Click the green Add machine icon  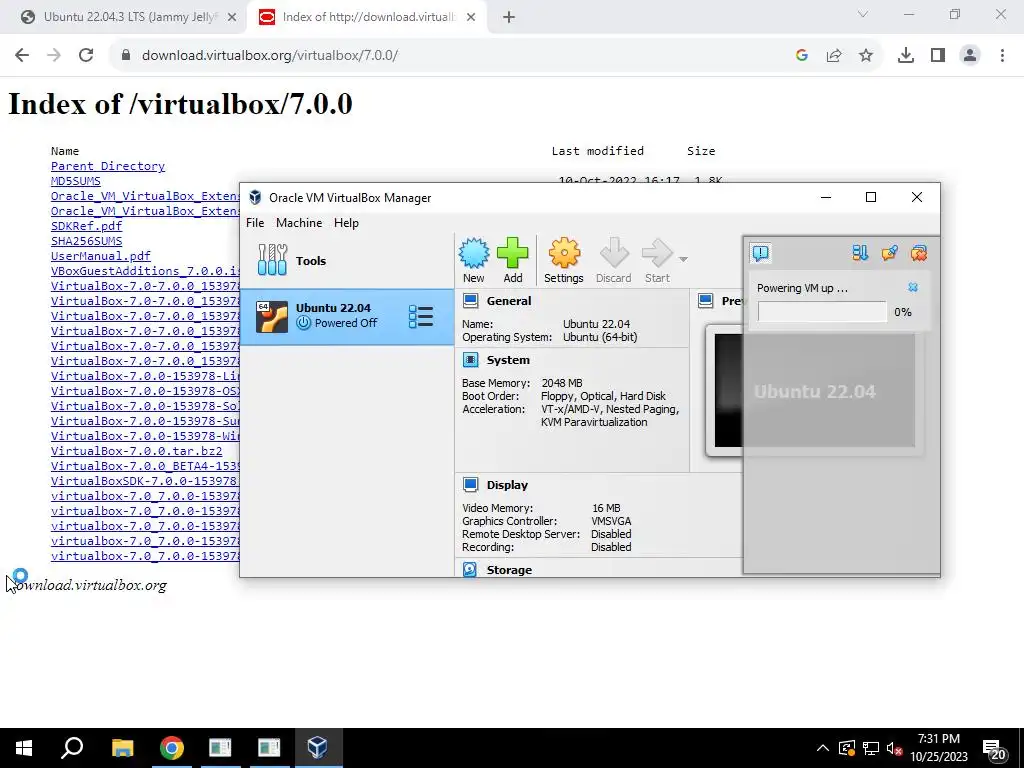[x=513, y=253]
